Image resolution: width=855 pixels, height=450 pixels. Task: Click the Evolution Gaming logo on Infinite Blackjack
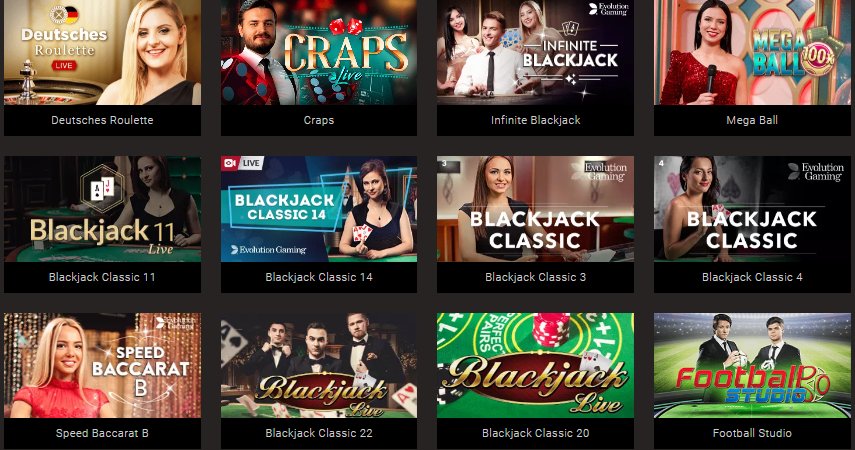click(x=609, y=9)
